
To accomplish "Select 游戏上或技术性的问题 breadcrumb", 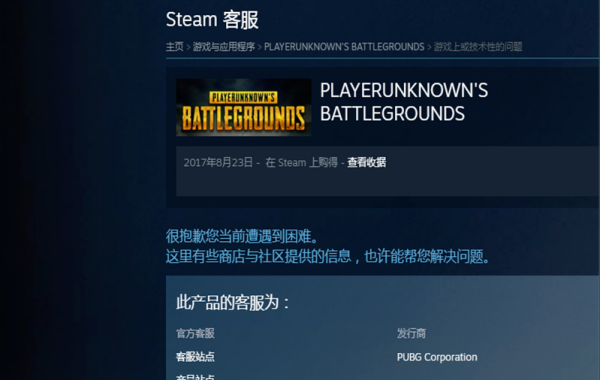I will click(x=478, y=47).
